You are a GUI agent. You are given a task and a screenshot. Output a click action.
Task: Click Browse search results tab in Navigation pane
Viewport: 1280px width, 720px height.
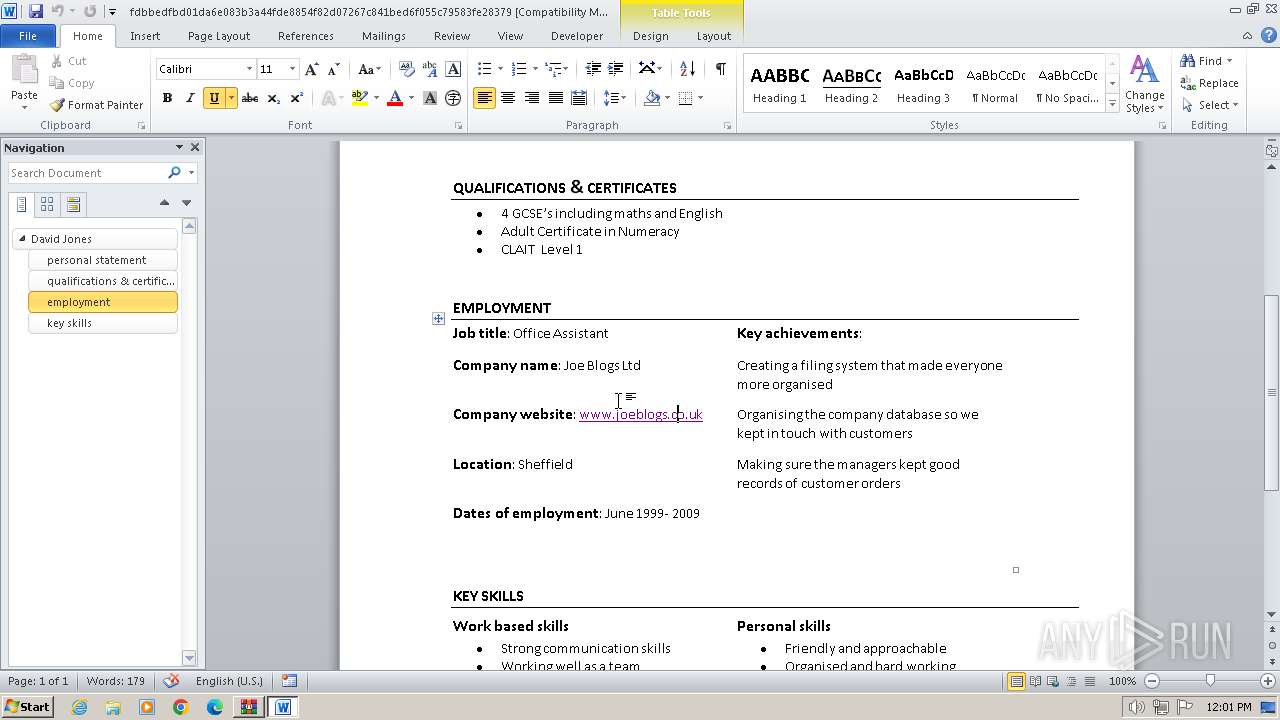click(73, 204)
